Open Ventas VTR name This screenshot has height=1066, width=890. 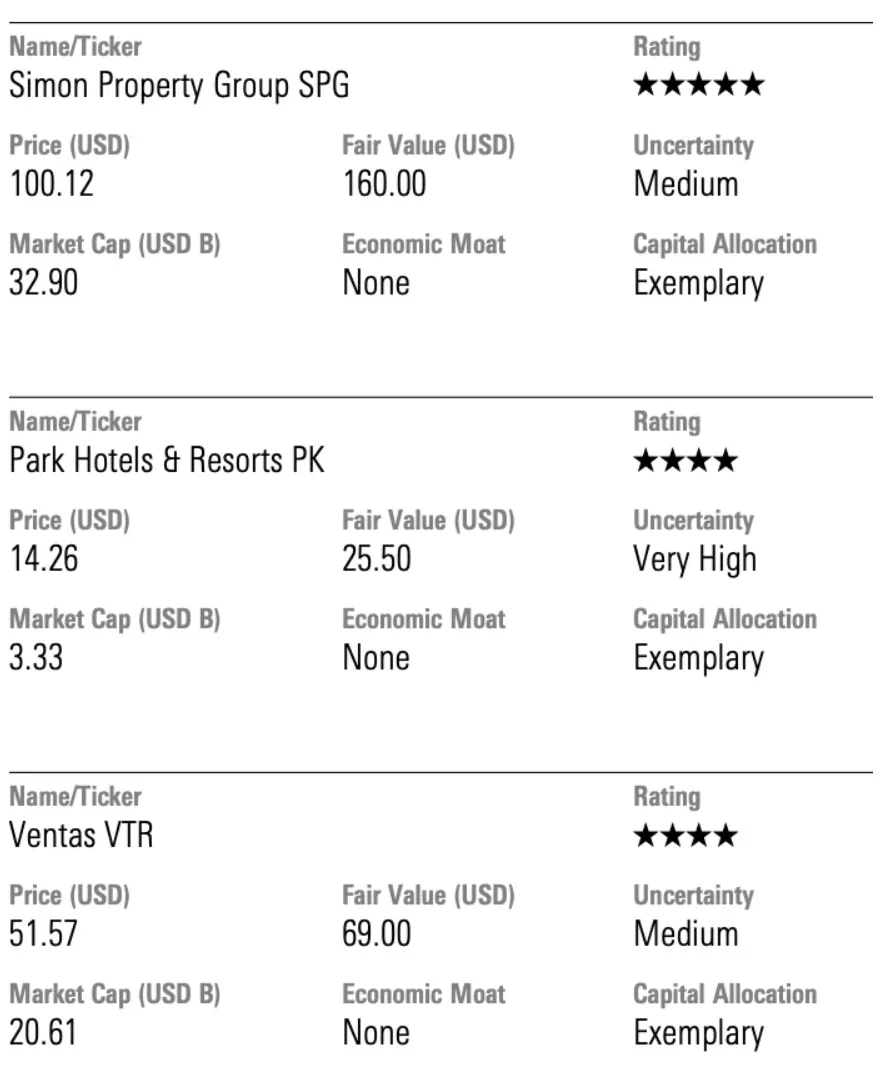tap(81, 835)
